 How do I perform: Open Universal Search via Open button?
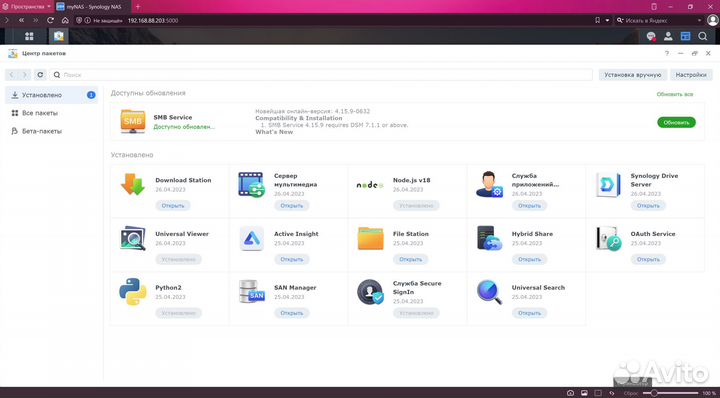[529, 313]
